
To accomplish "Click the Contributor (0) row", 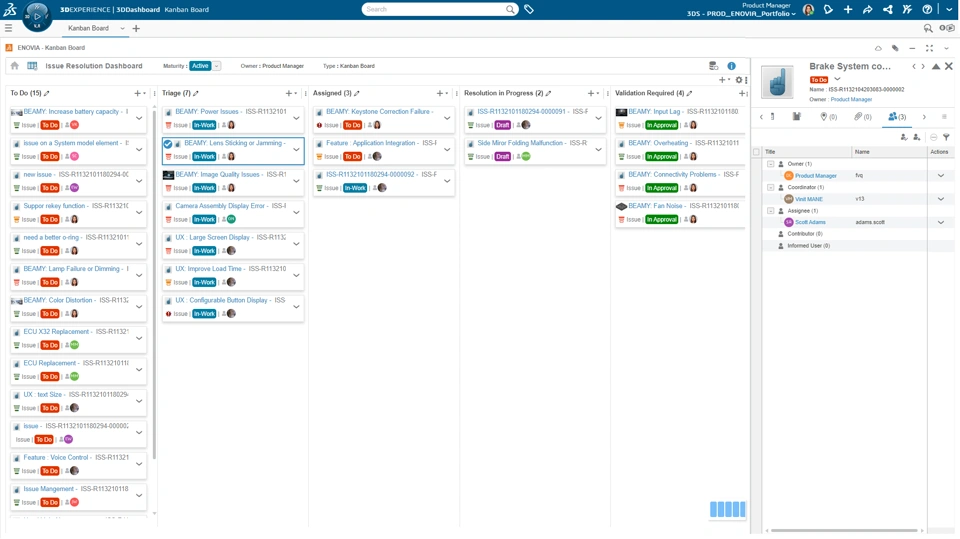I will 857,234.
